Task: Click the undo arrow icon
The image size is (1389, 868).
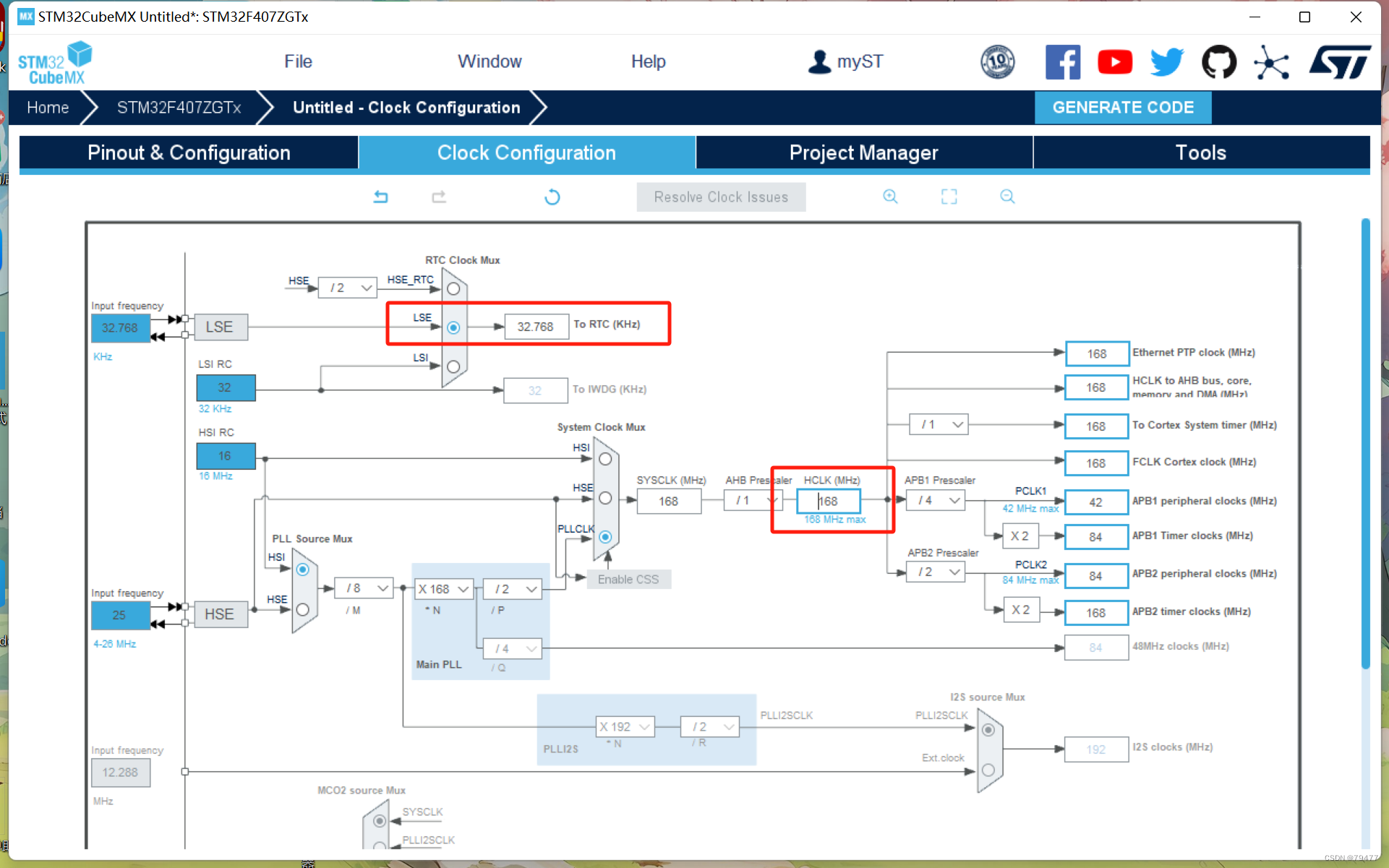Action: pyautogui.click(x=381, y=197)
